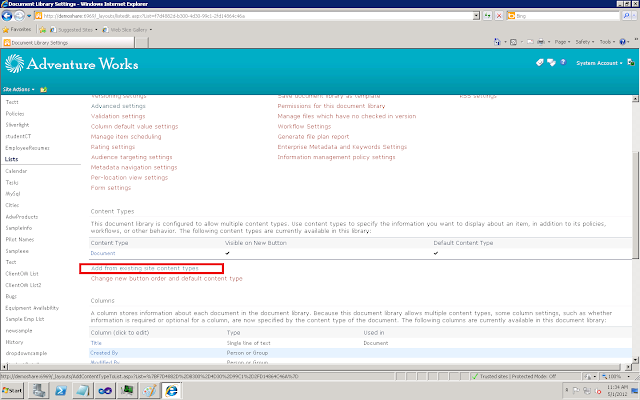
Task: Click the Adventure Works swirl logo
Action: 14,64
